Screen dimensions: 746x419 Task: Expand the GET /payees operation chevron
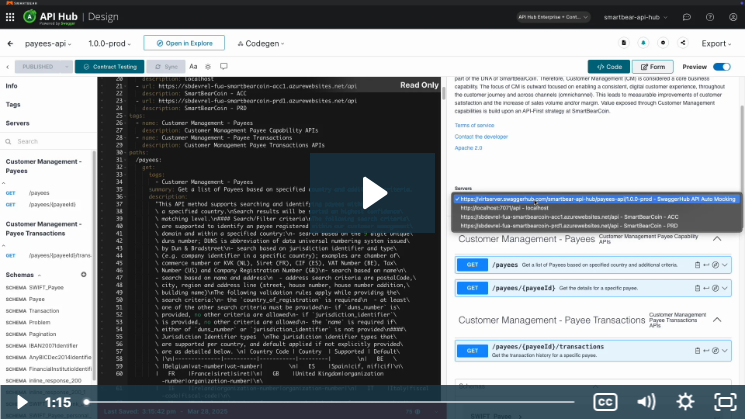click(725, 265)
